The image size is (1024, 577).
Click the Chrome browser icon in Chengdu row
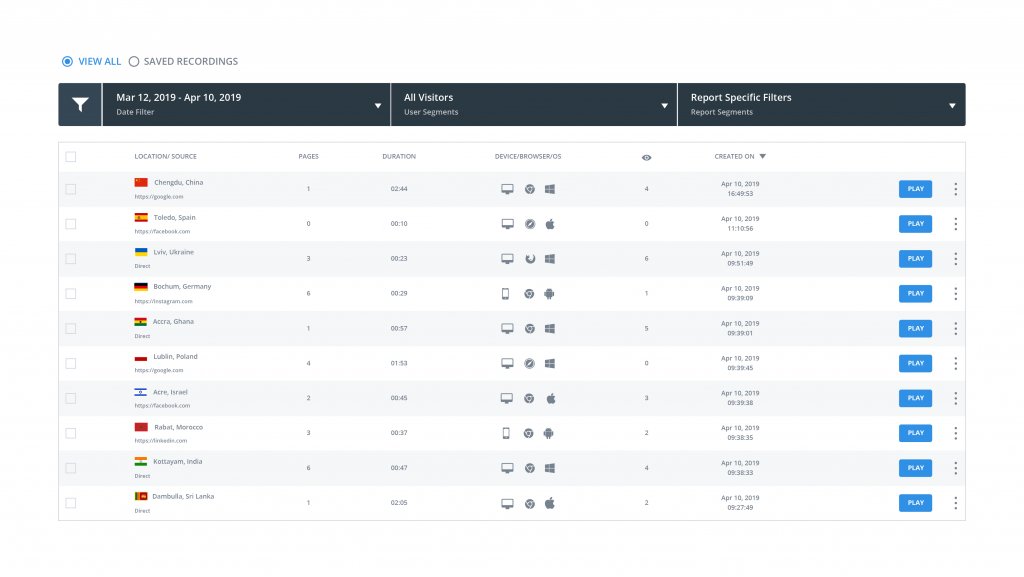click(530, 189)
